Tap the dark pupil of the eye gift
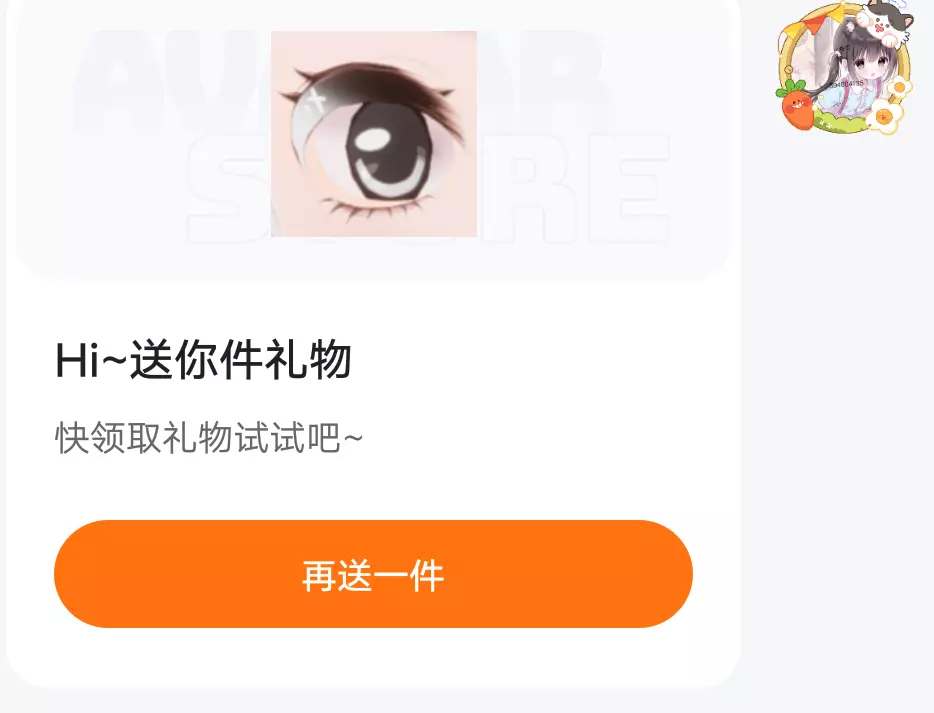 pyautogui.click(x=387, y=155)
